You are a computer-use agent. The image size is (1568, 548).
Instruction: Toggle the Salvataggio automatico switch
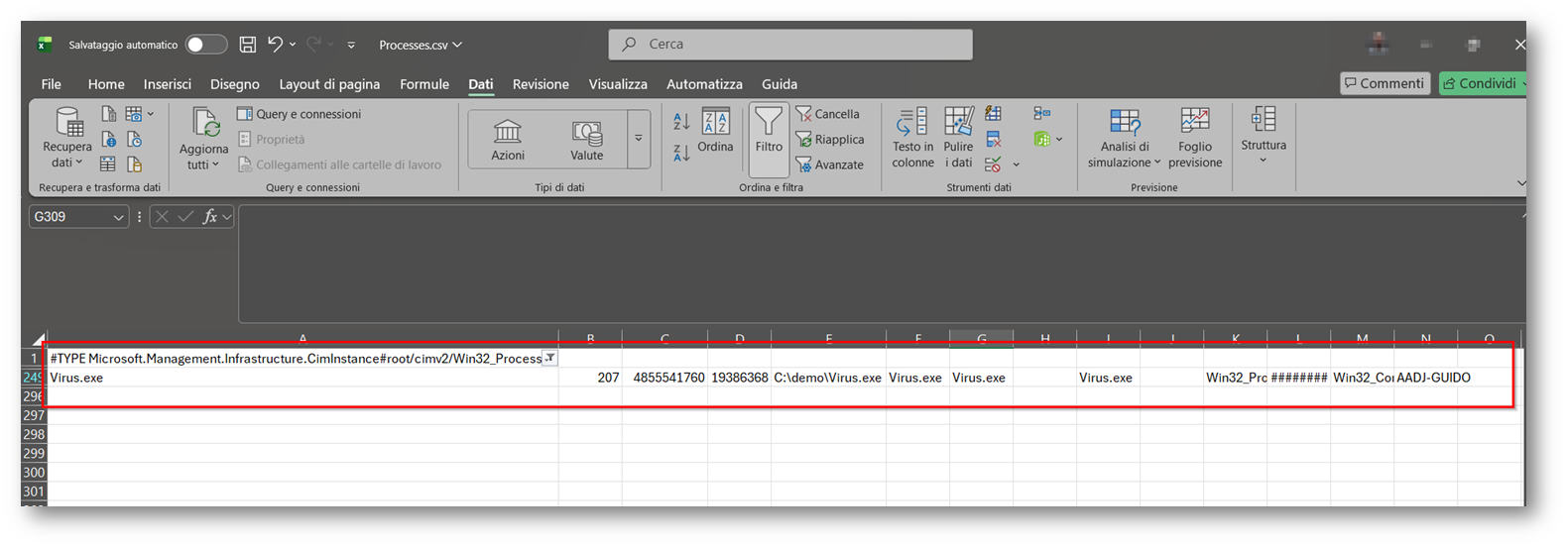(206, 45)
